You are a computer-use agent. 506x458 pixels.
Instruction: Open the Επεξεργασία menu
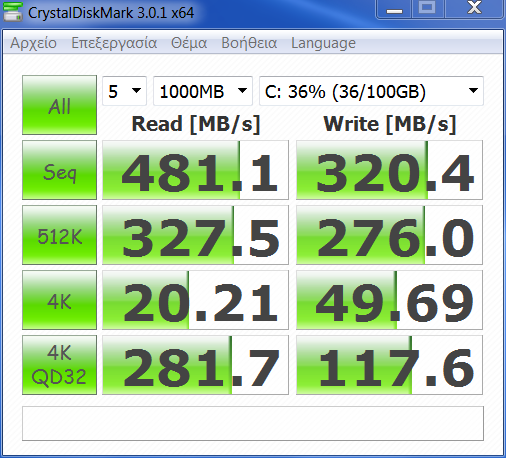114,43
